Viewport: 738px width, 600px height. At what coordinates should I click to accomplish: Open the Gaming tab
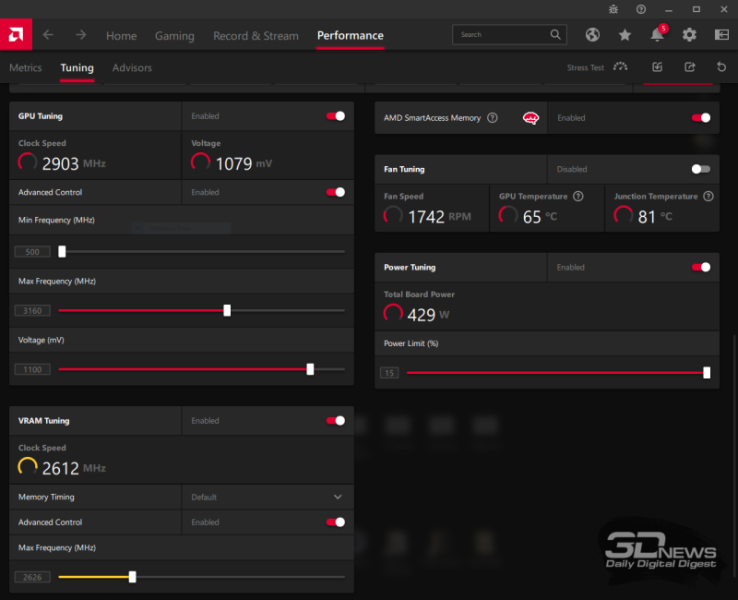pos(174,36)
